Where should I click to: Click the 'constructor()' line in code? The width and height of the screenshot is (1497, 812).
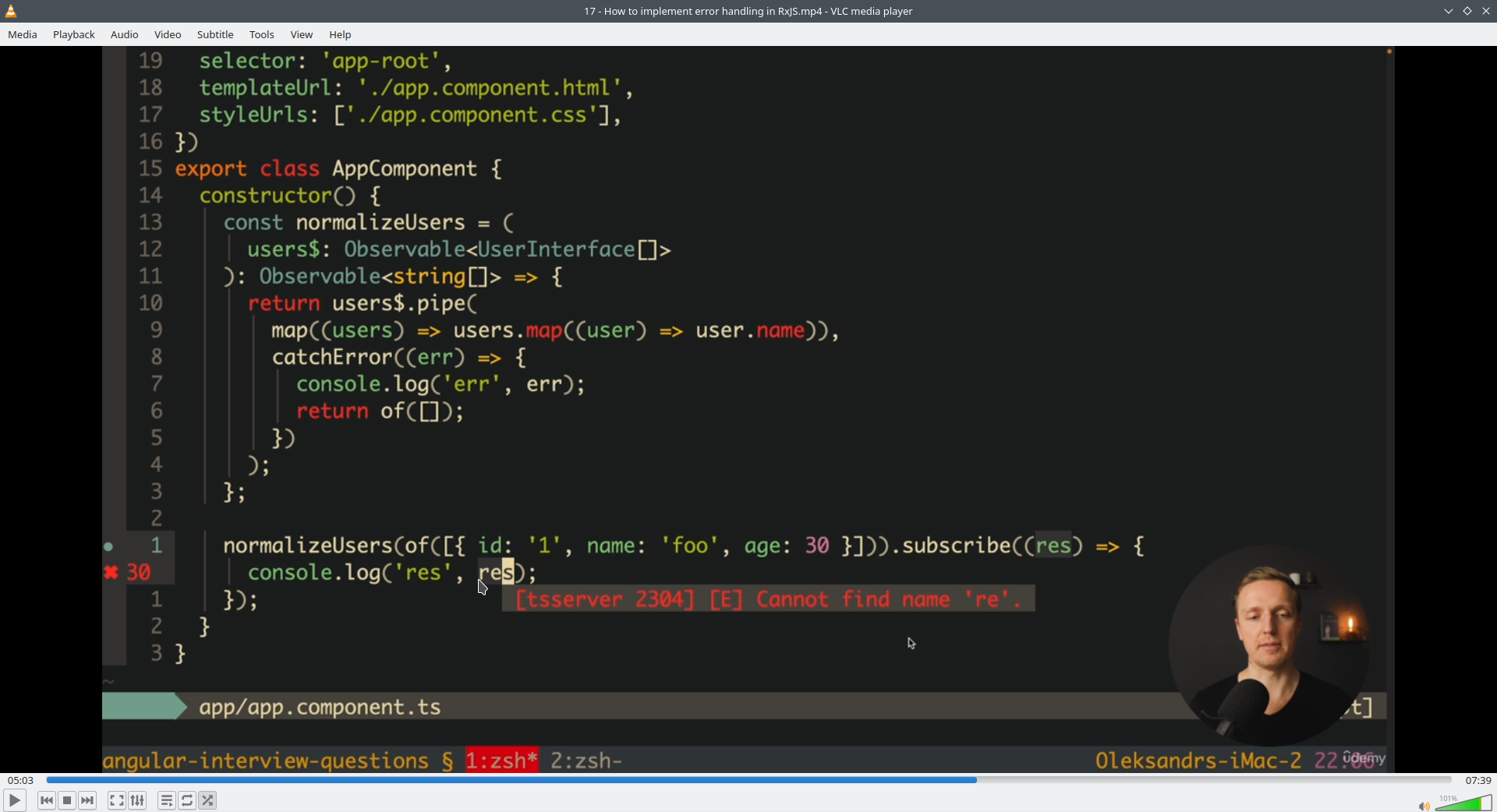tap(290, 196)
